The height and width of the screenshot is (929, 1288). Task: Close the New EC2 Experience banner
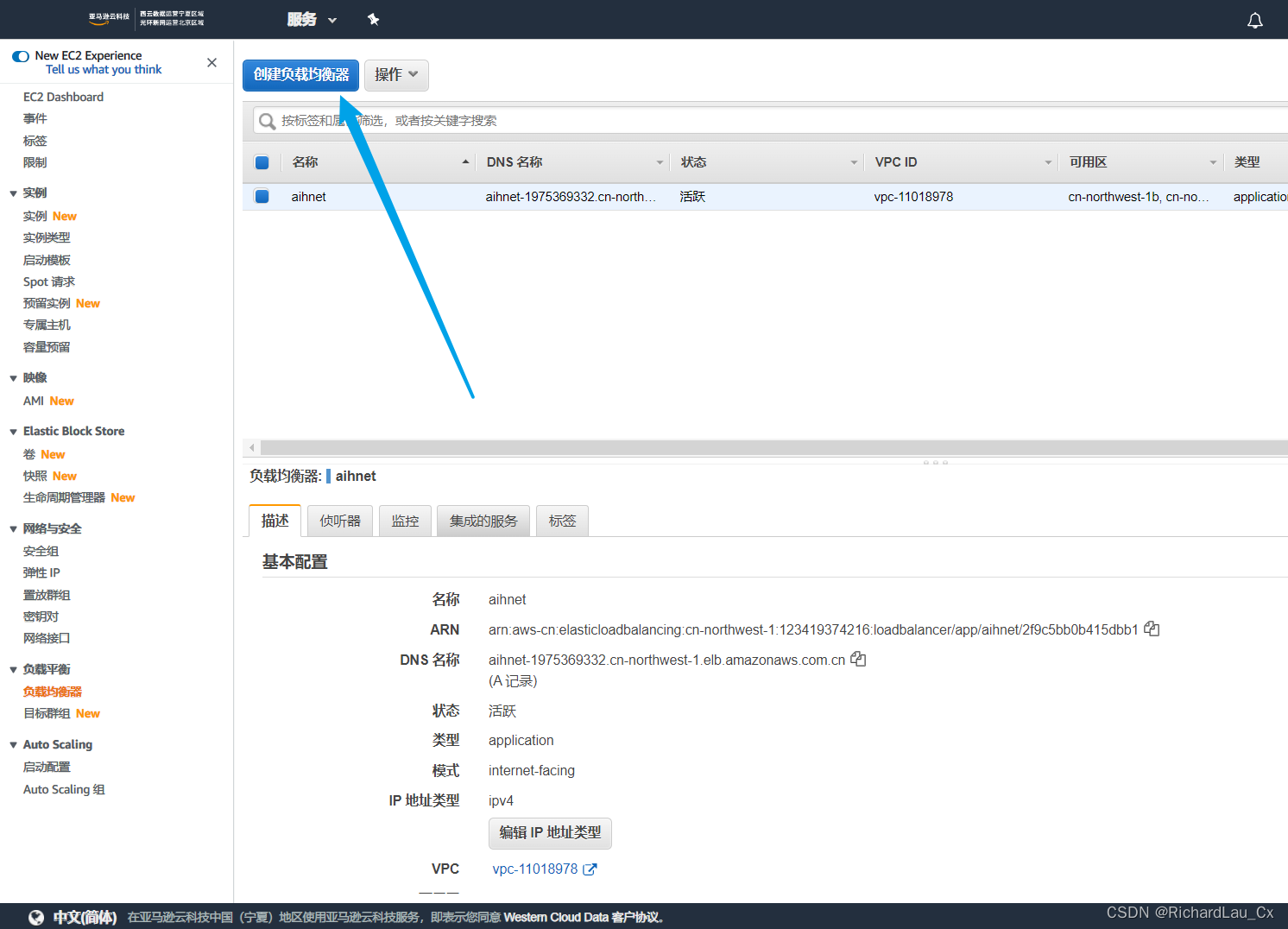[x=212, y=62]
